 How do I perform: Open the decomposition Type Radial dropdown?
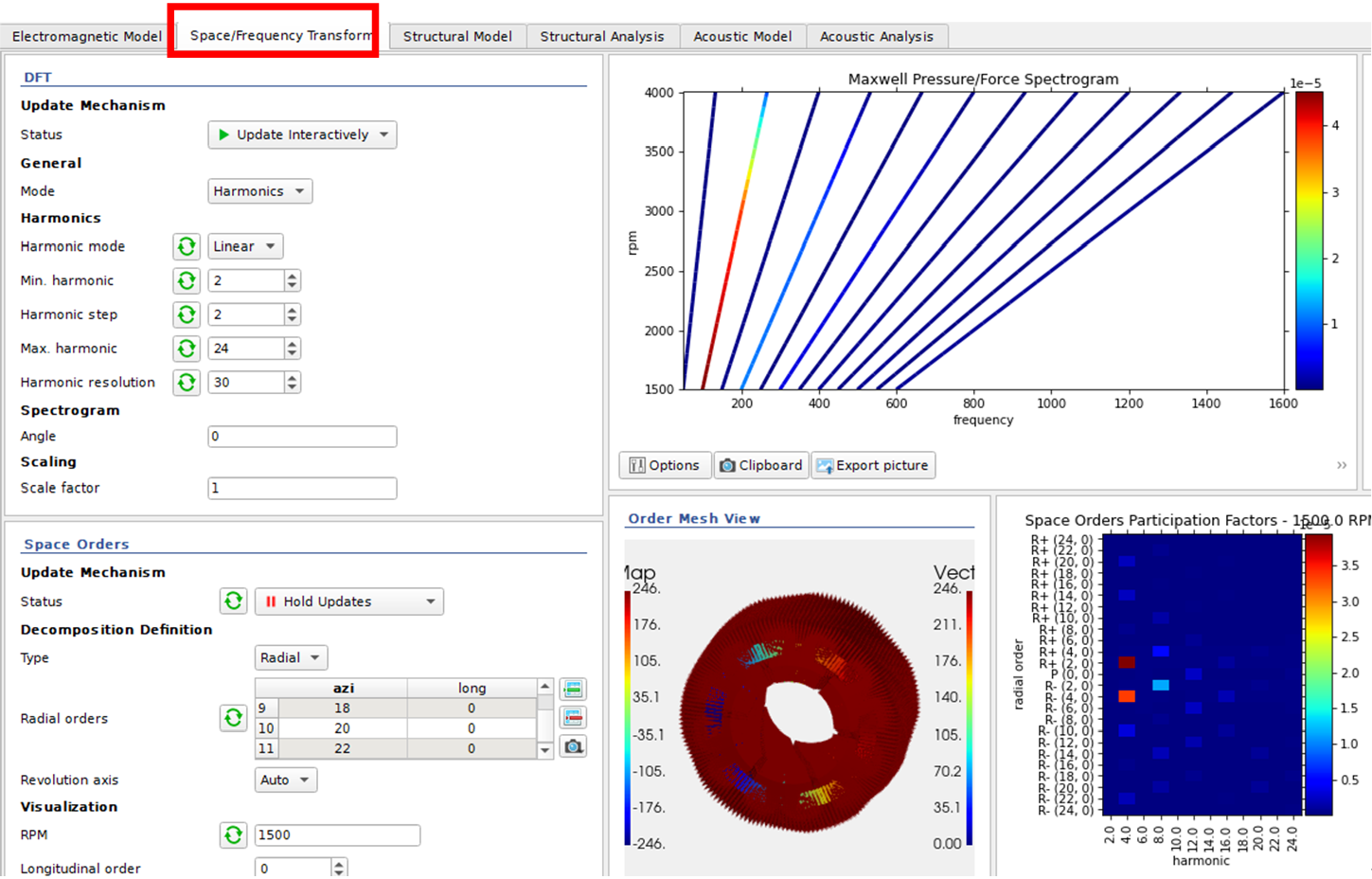pos(290,657)
